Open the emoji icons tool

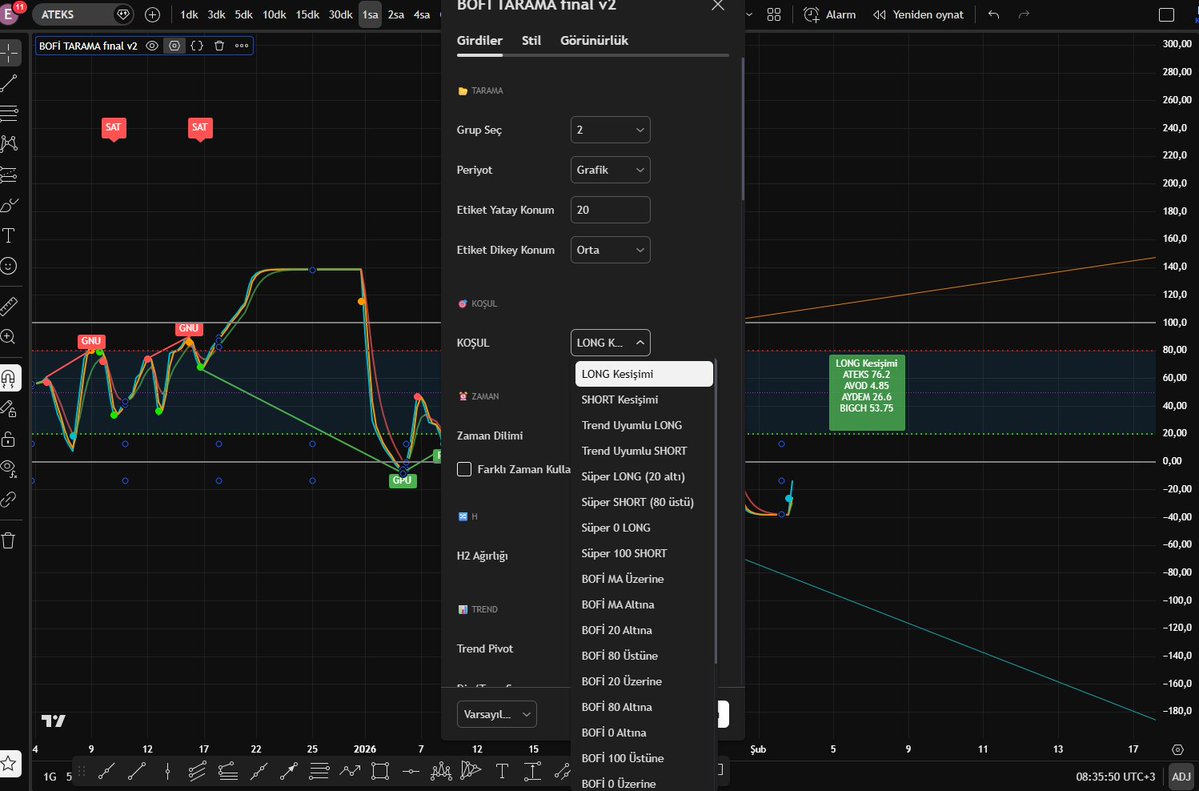tap(9, 266)
